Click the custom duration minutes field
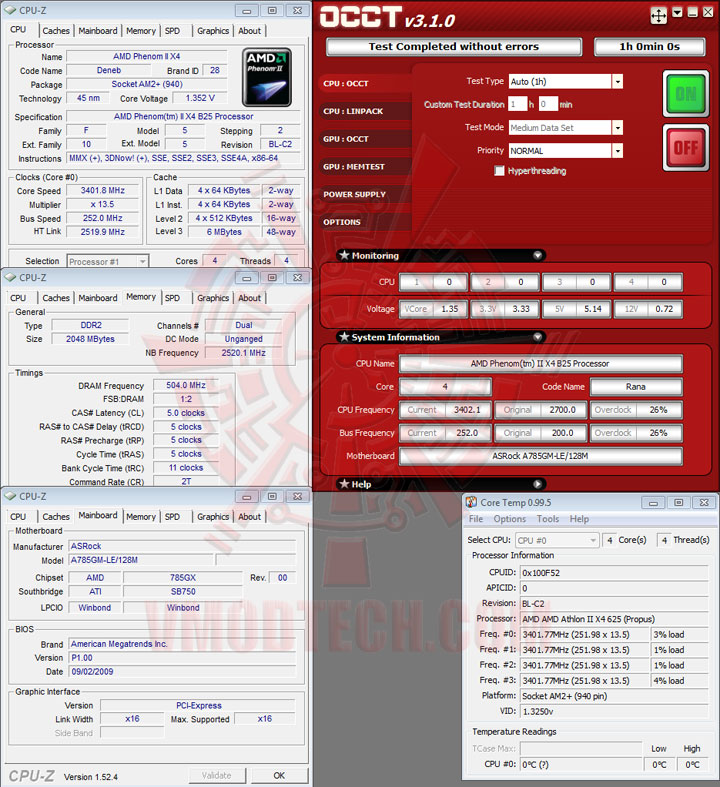720x787 pixels. (548, 104)
